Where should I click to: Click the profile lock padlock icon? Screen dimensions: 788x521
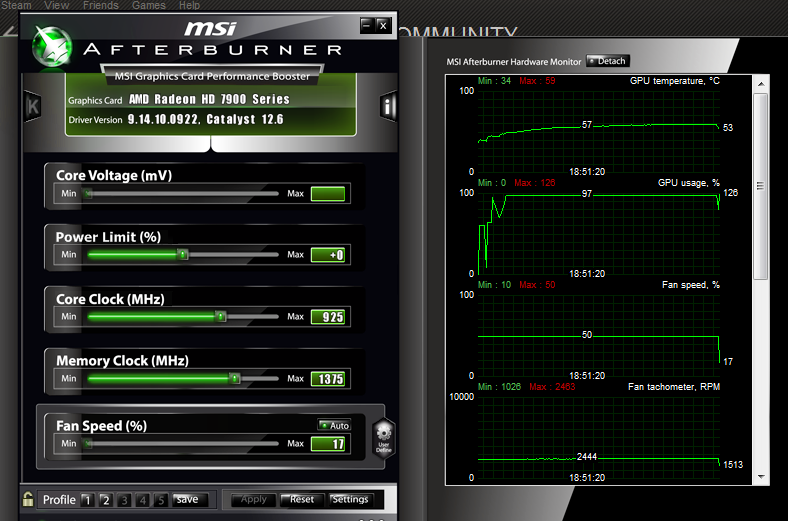point(28,499)
